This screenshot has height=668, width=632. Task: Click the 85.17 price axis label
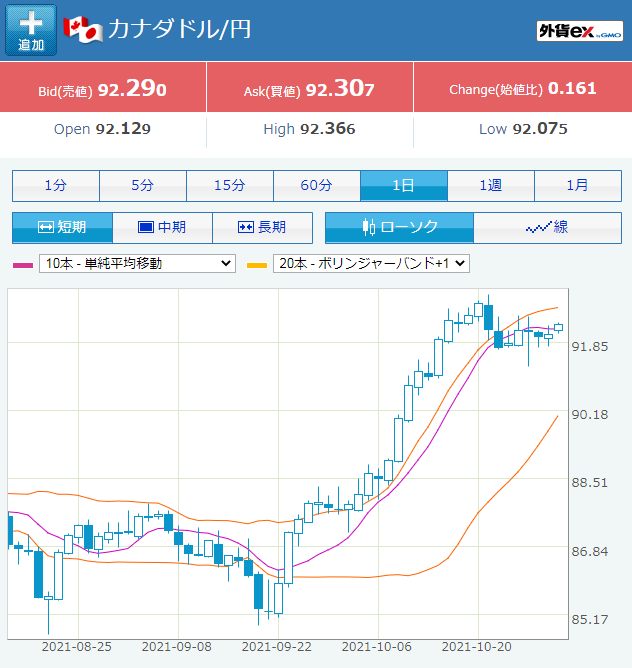click(590, 619)
